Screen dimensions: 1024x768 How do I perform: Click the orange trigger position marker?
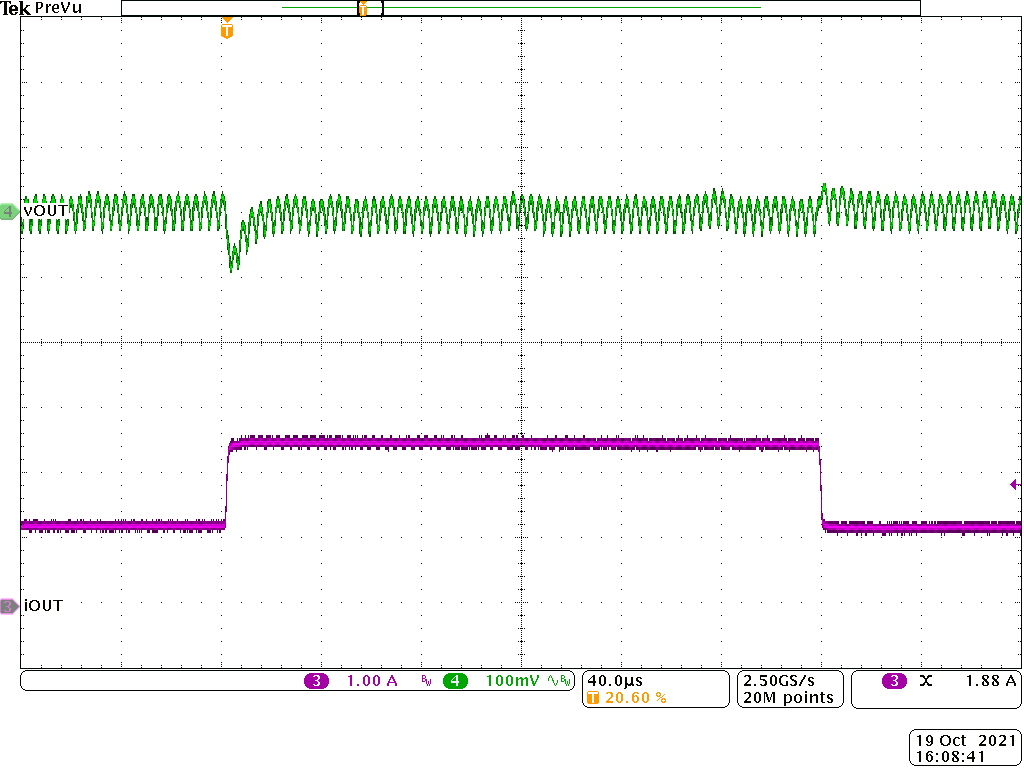tap(225, 31)
